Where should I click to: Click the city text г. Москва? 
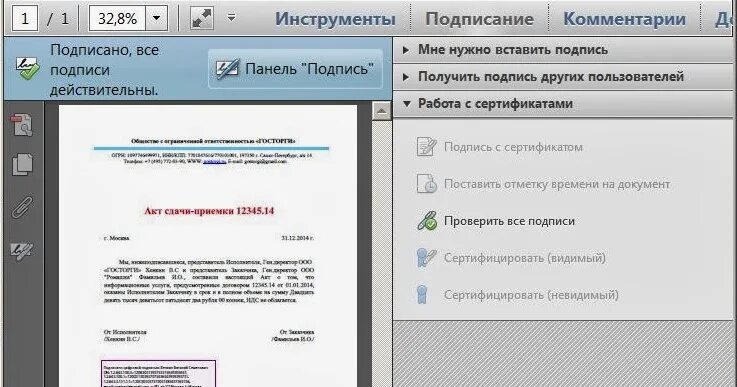[117, 238]
